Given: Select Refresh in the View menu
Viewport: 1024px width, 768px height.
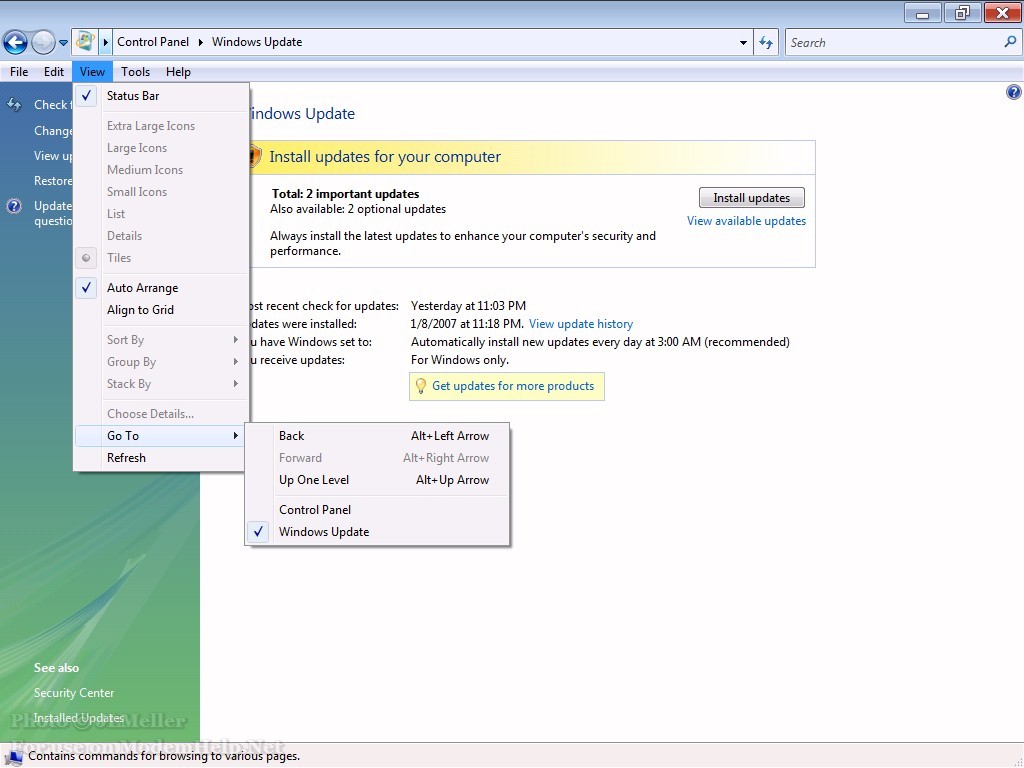Looking at the screenshot, I should click(161, 458).
